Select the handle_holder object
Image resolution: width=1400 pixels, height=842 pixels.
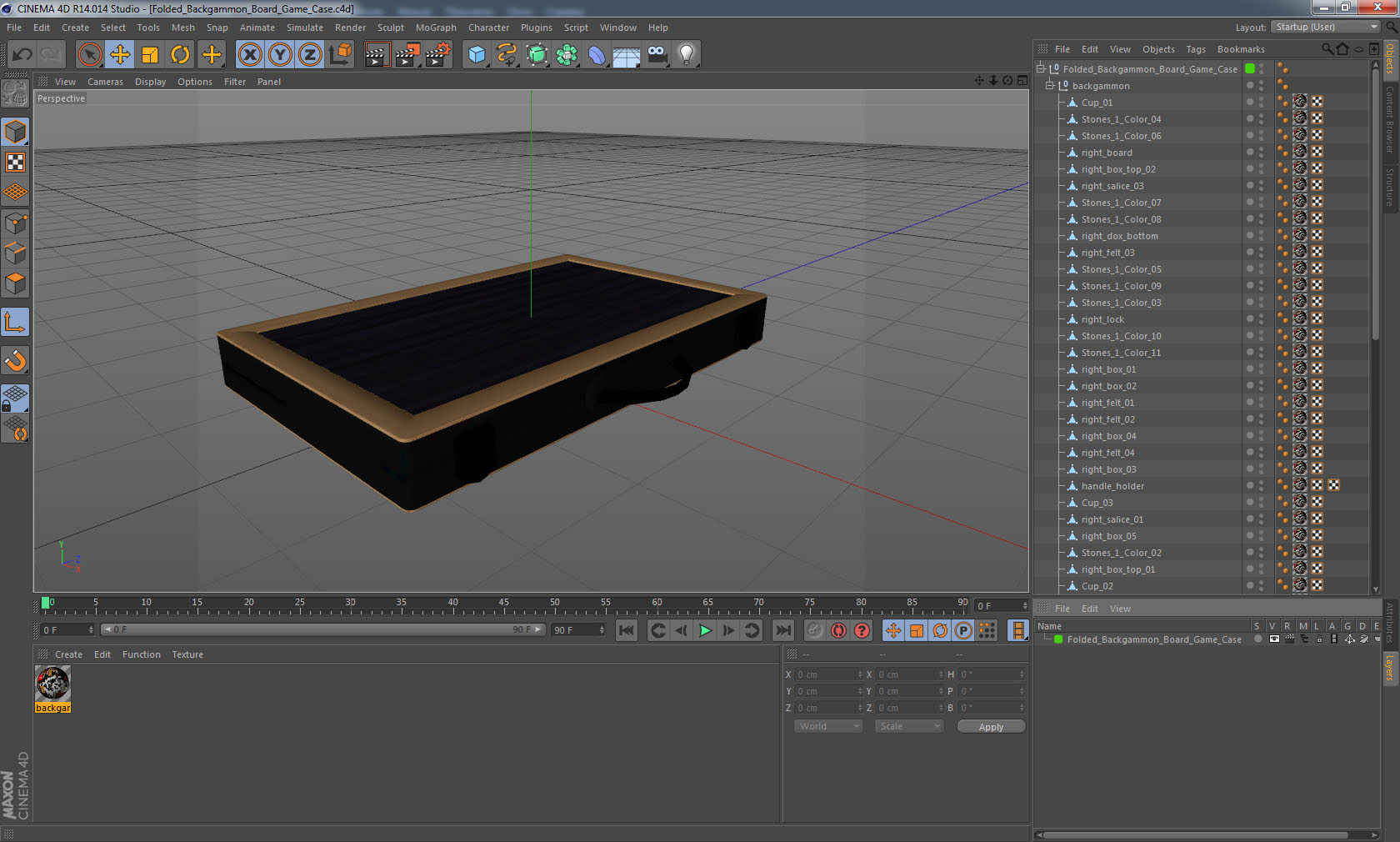click(1112, 486)
